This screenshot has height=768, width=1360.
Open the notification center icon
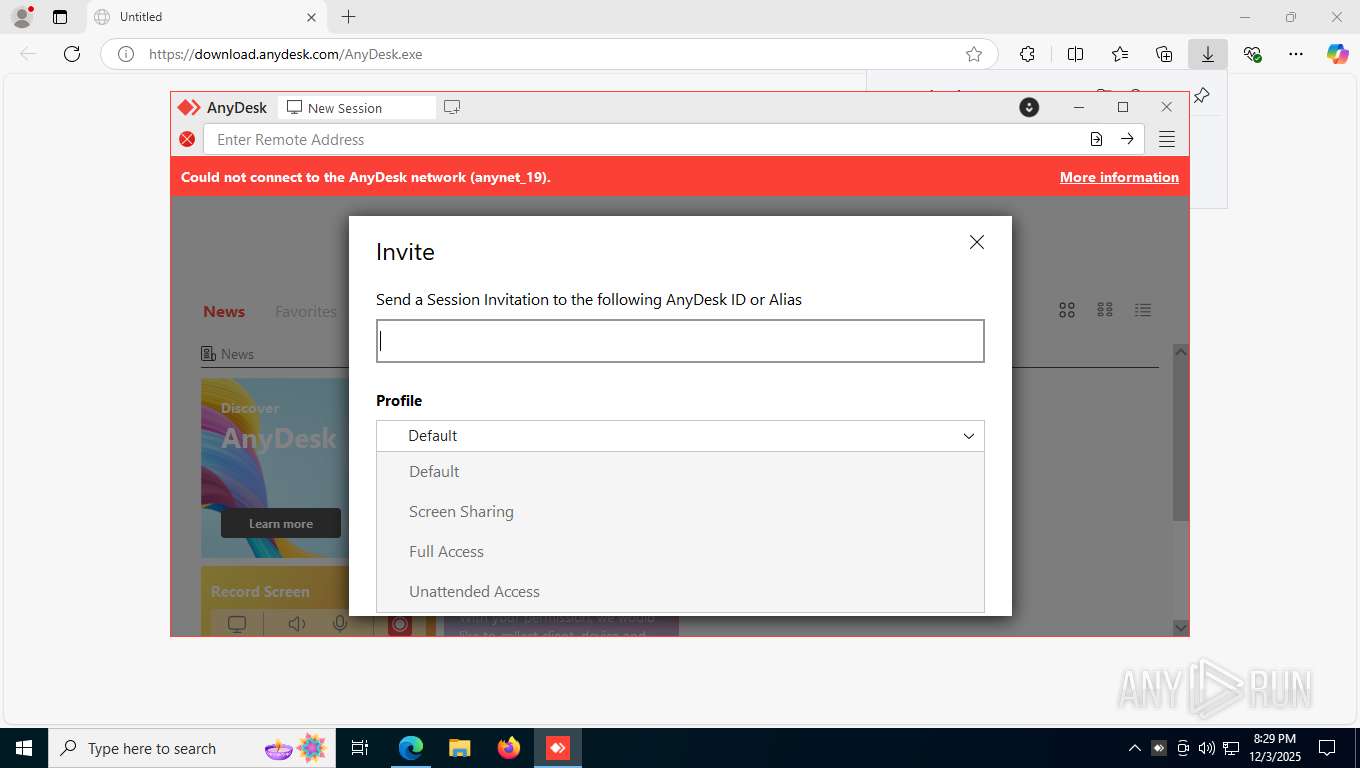coord(1327,748)
